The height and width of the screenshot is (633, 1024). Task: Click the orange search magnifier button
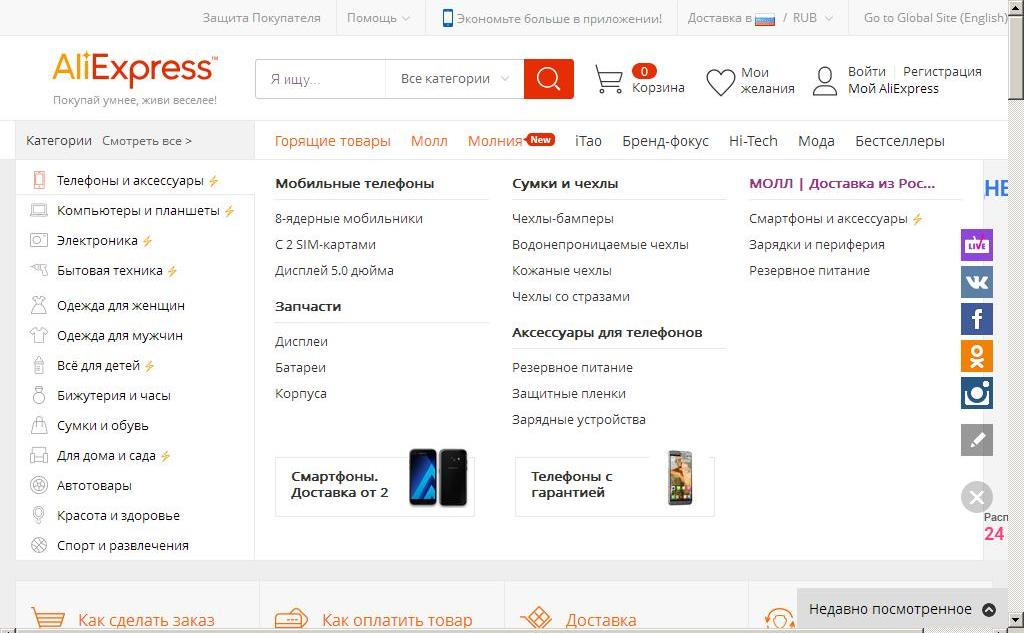click(x=548, y=79)
